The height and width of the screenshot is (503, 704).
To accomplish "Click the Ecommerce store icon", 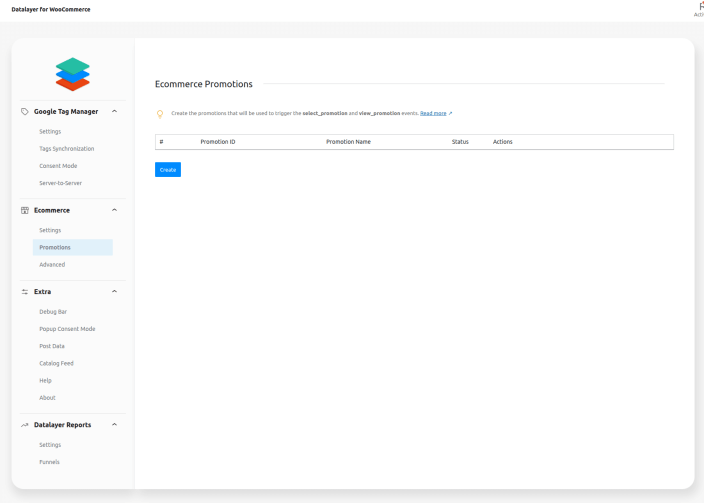I will [25, 210].
